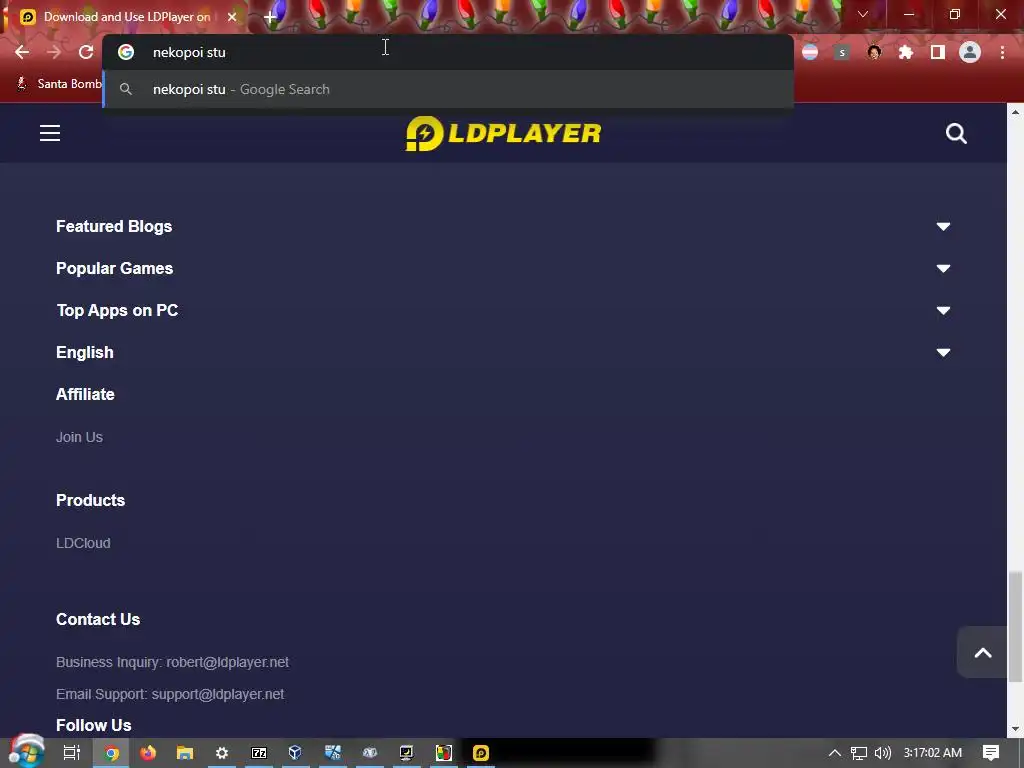Viewport: 1024px width, 768px height.
Task: Open the Join Us link
Action: [79, 437]
